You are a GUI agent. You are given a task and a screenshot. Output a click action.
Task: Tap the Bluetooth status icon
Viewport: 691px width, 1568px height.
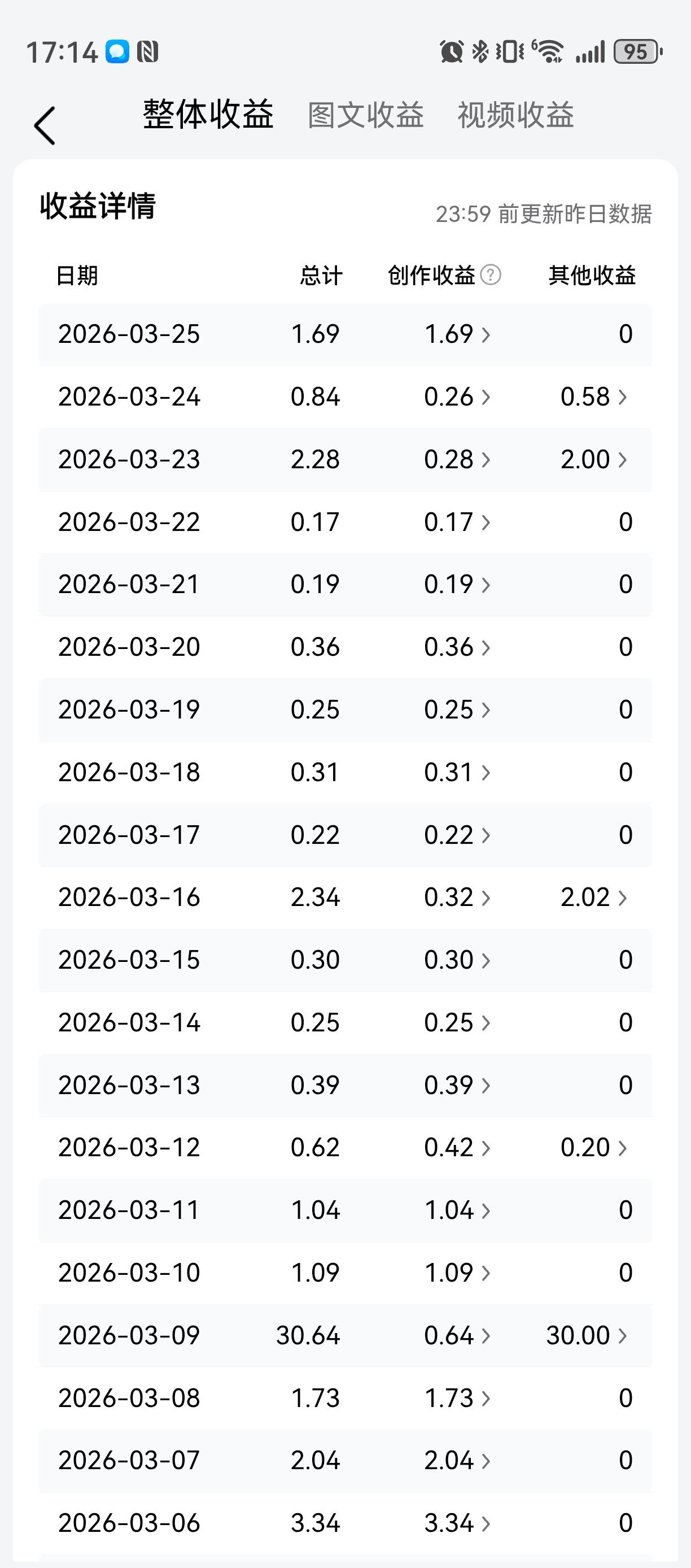pos(480,52)
